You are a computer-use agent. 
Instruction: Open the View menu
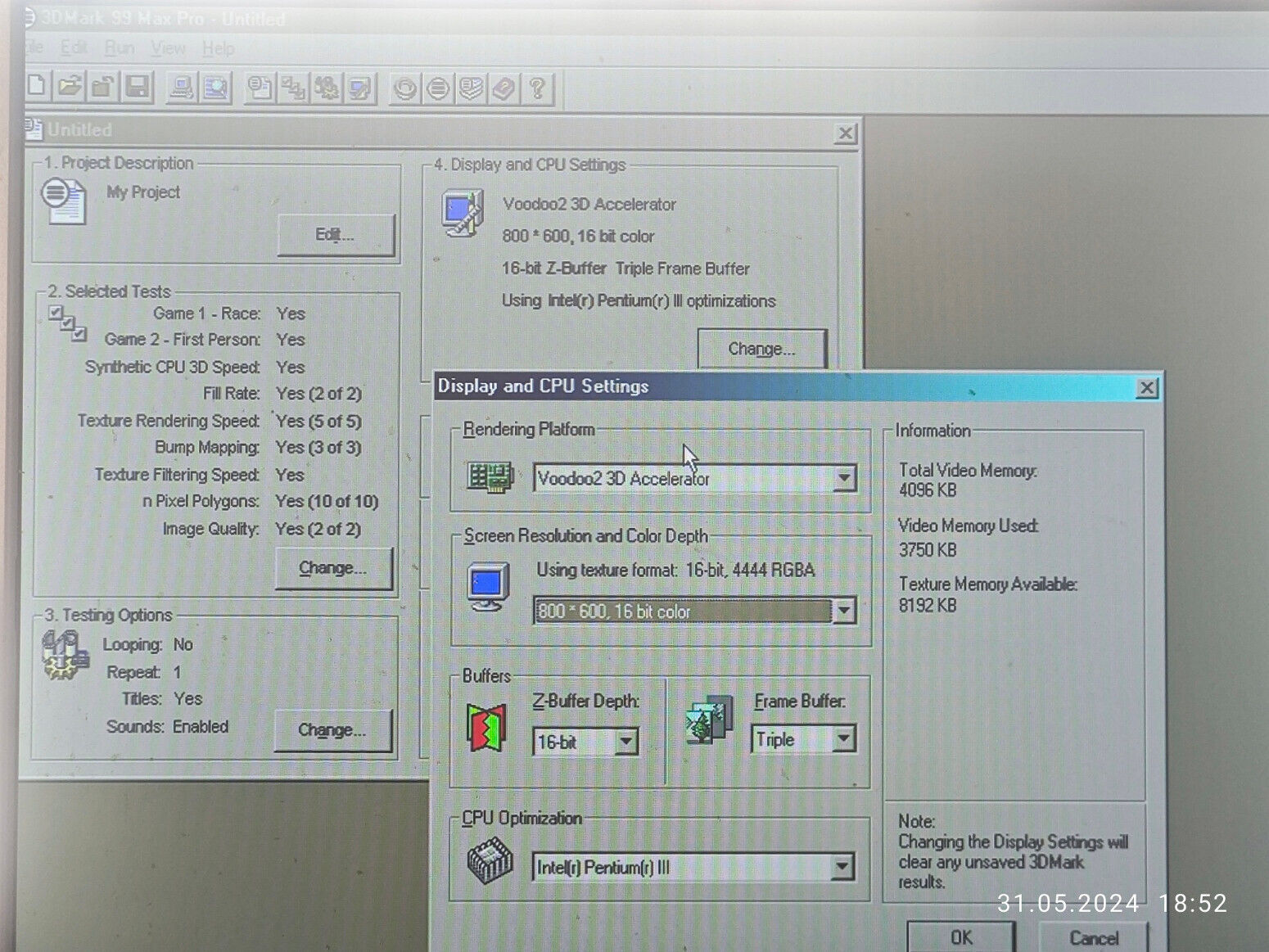(168, 48)
